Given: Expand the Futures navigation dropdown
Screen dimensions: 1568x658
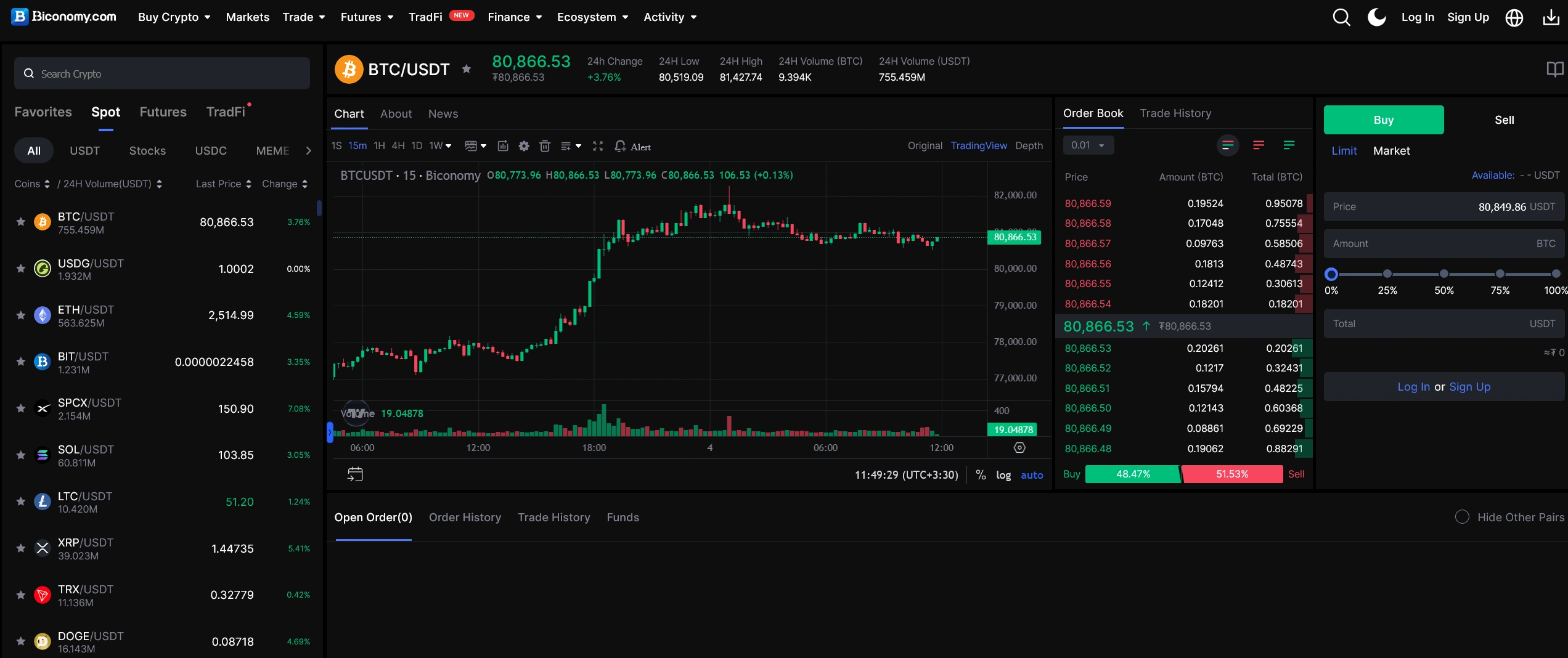Looking at the screenshot, I should pos(367,17).
